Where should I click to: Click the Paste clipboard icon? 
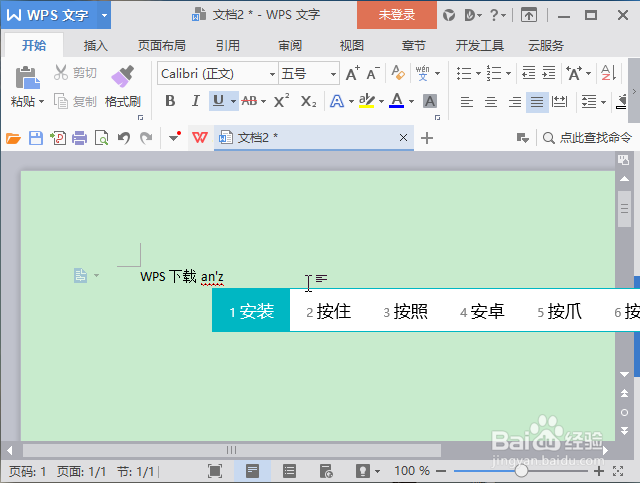27,77
